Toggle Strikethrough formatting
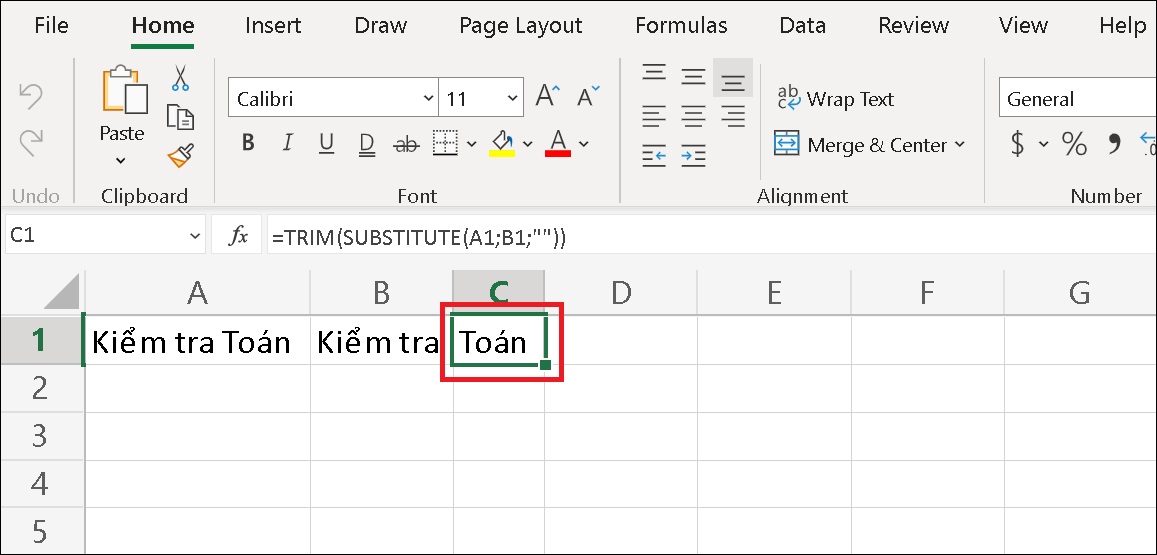1157x555 pixels. coord(406,144)
